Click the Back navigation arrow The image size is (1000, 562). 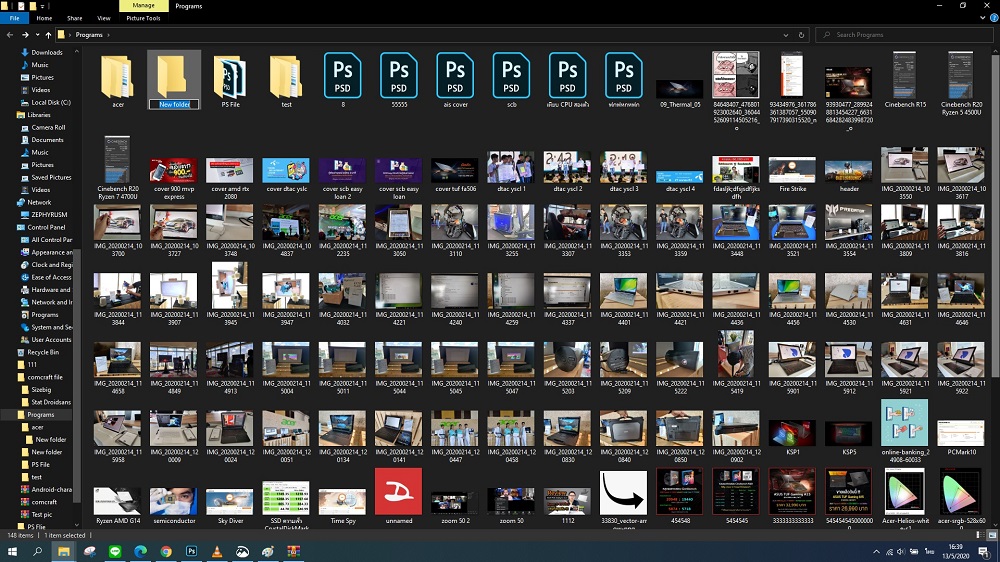[x=10, y=35]
